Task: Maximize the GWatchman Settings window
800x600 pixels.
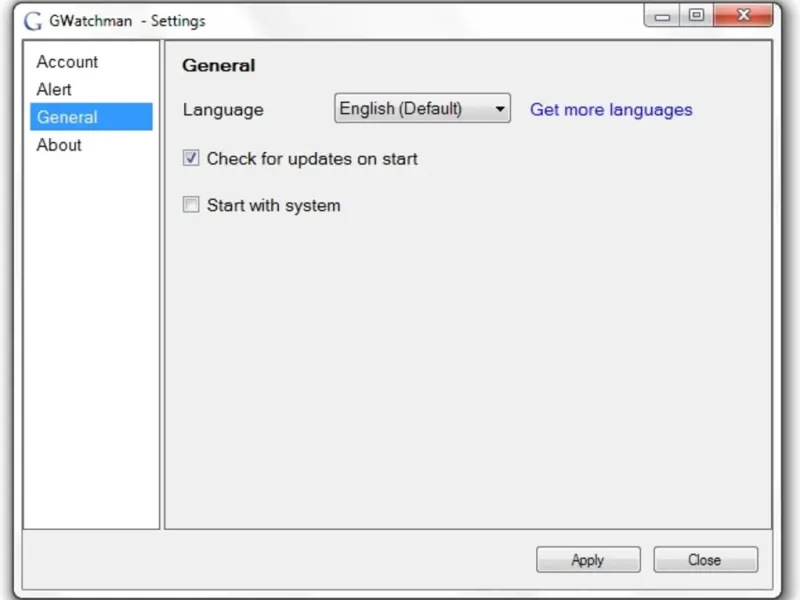Action: 696,16
